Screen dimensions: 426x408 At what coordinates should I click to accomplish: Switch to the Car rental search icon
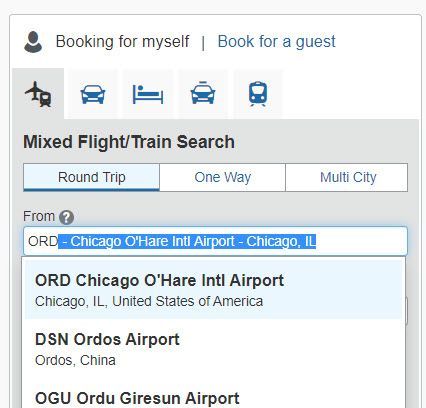coord(93,94)
